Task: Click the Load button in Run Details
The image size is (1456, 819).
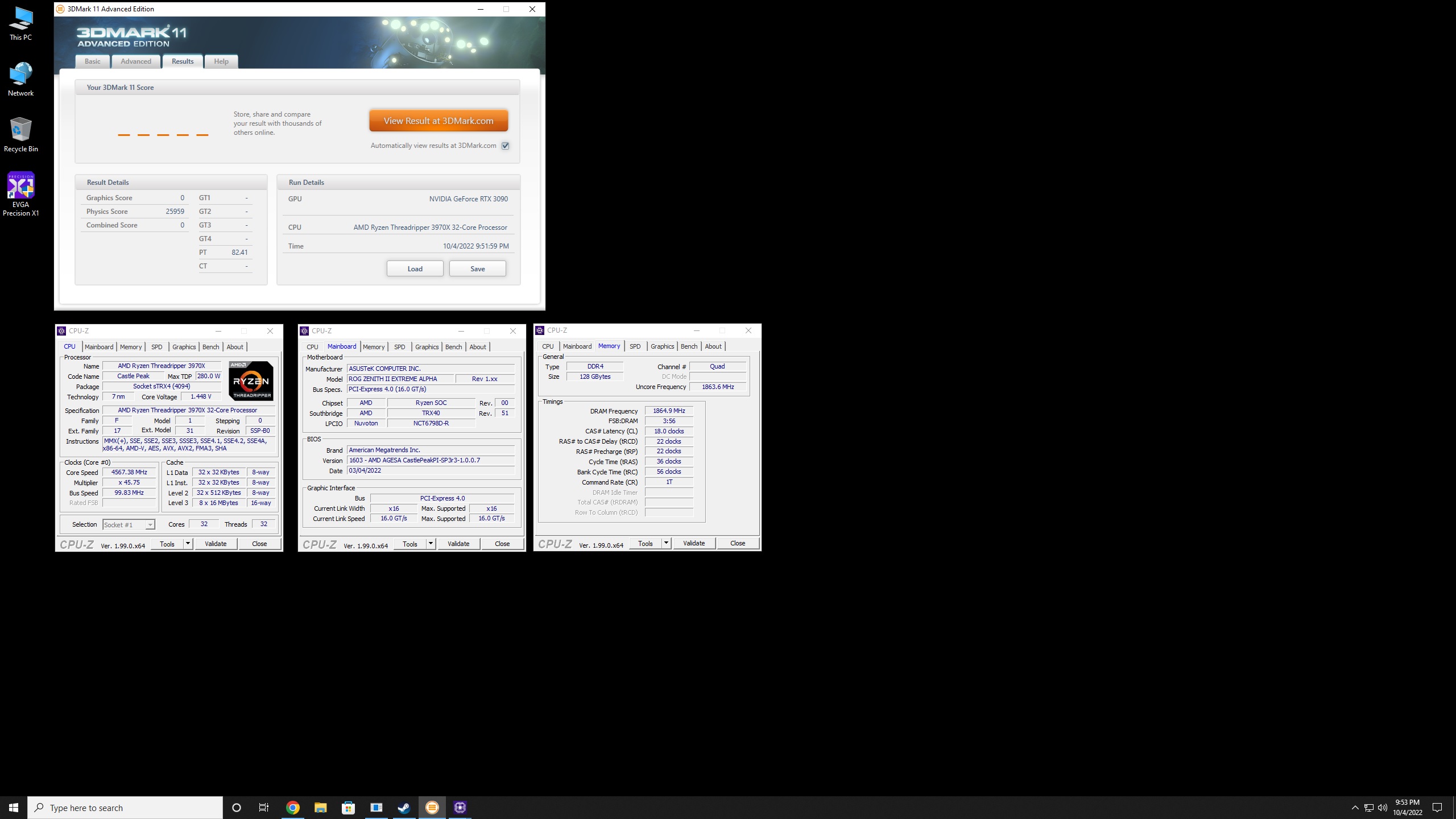Action: tap(415, 268)
